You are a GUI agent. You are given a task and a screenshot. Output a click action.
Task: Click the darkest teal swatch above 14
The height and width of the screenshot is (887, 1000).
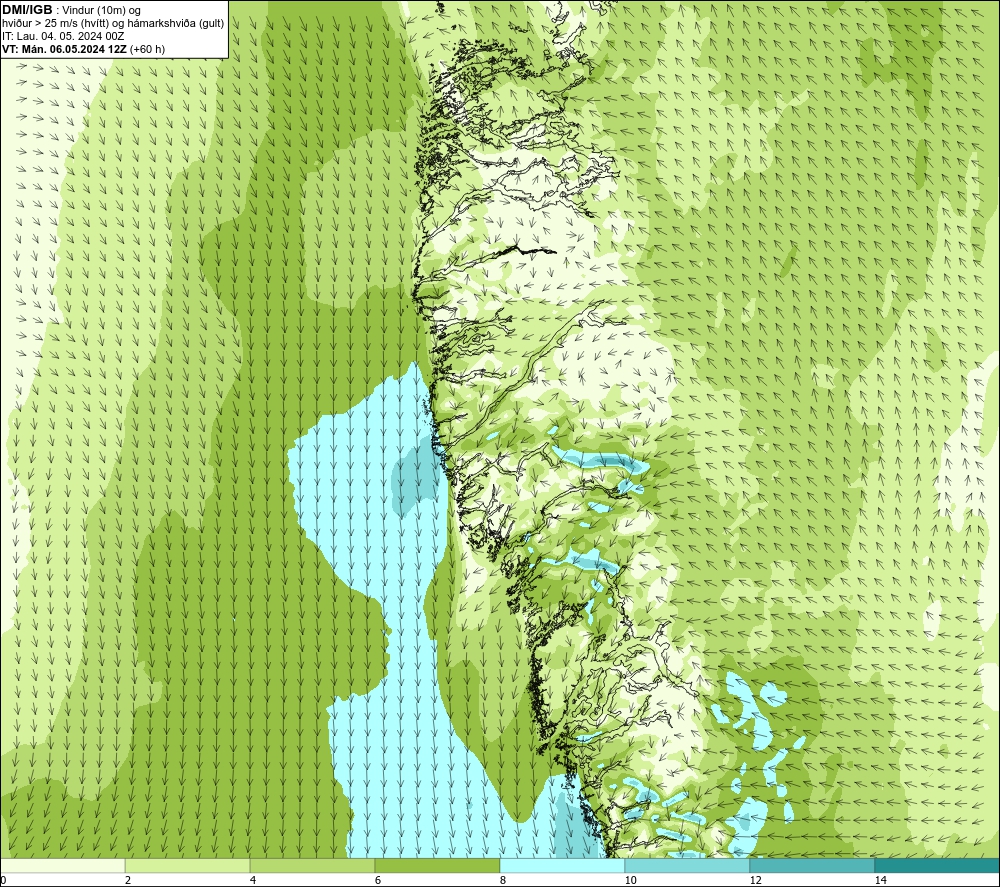(938, 866)
